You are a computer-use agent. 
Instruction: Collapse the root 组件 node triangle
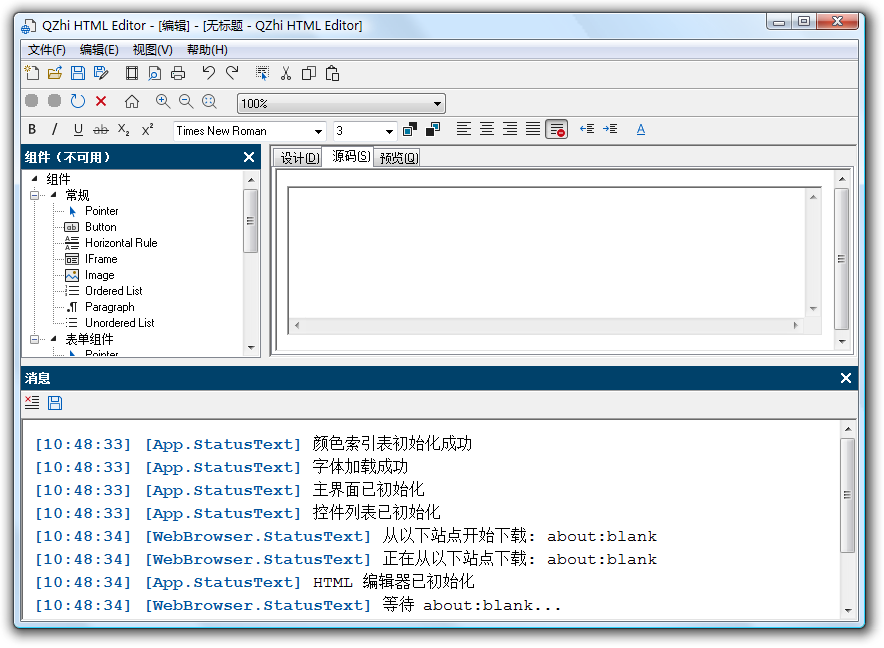(x=35, y=179)
